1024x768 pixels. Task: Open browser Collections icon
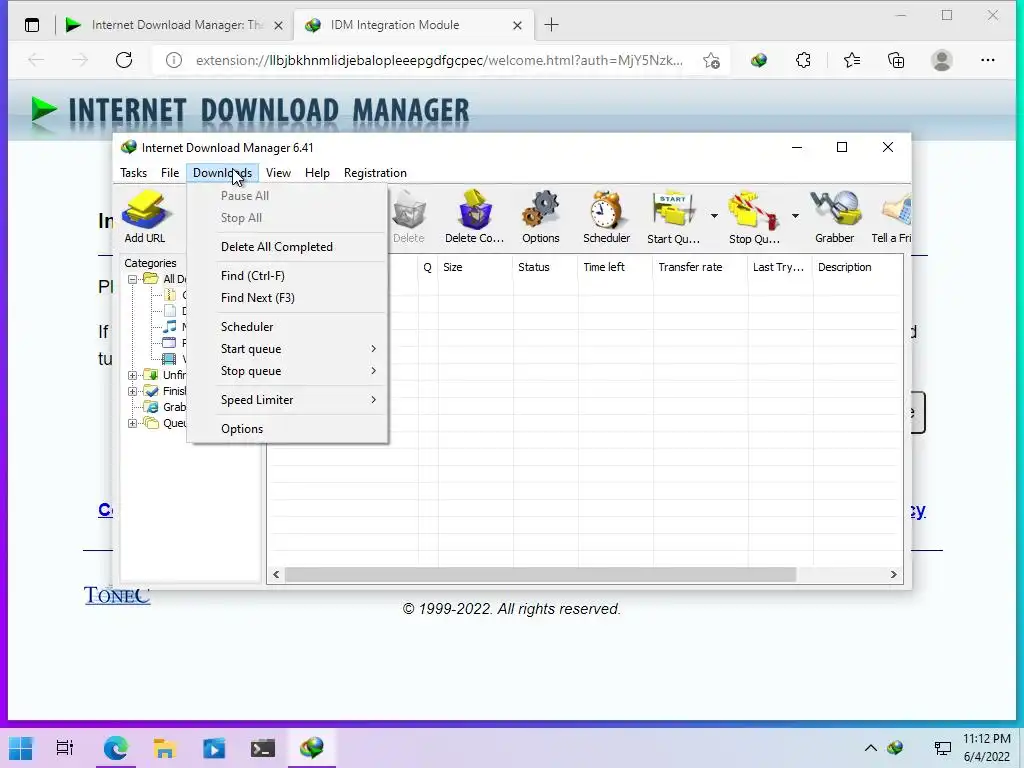[x=896, y=60]
